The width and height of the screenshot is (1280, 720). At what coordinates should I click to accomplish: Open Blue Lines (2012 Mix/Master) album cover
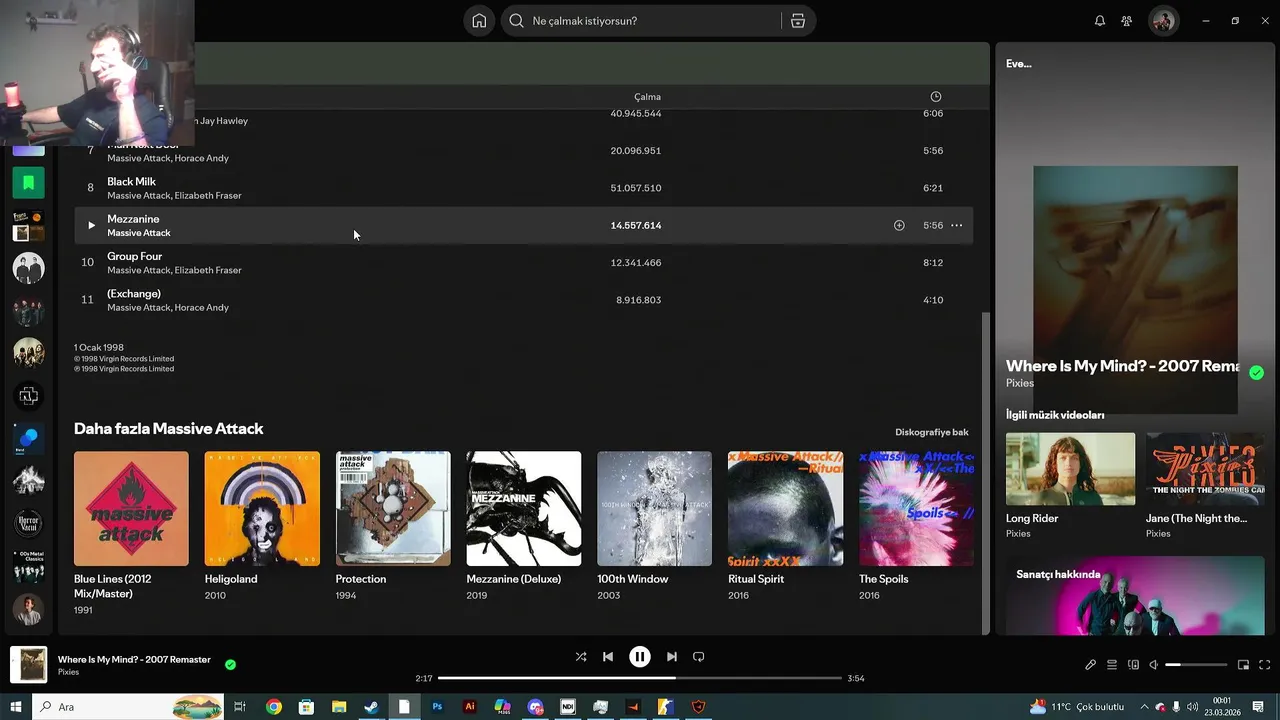131,509
